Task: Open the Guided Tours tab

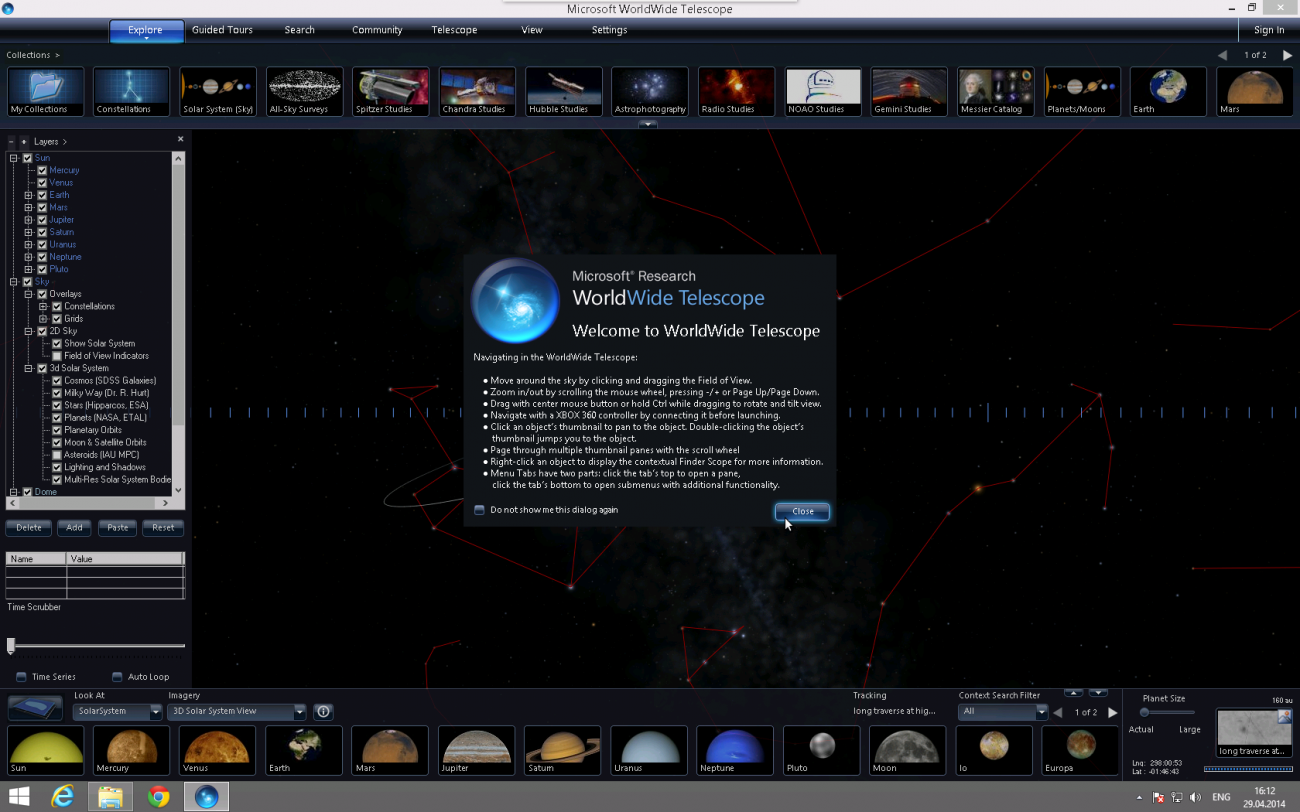Action: [x=222, y=30]
